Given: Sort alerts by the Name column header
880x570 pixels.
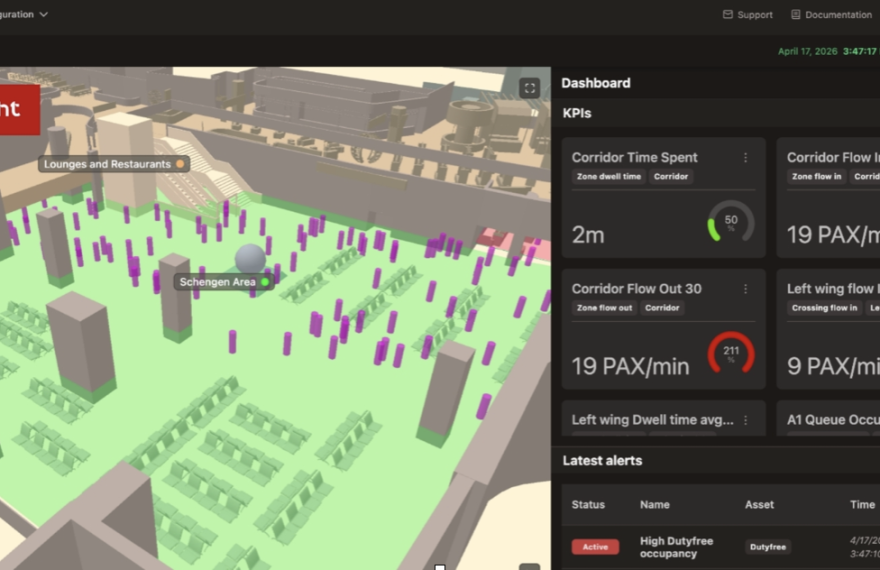Looking at the screenshot, I should [x=654, y=505].
